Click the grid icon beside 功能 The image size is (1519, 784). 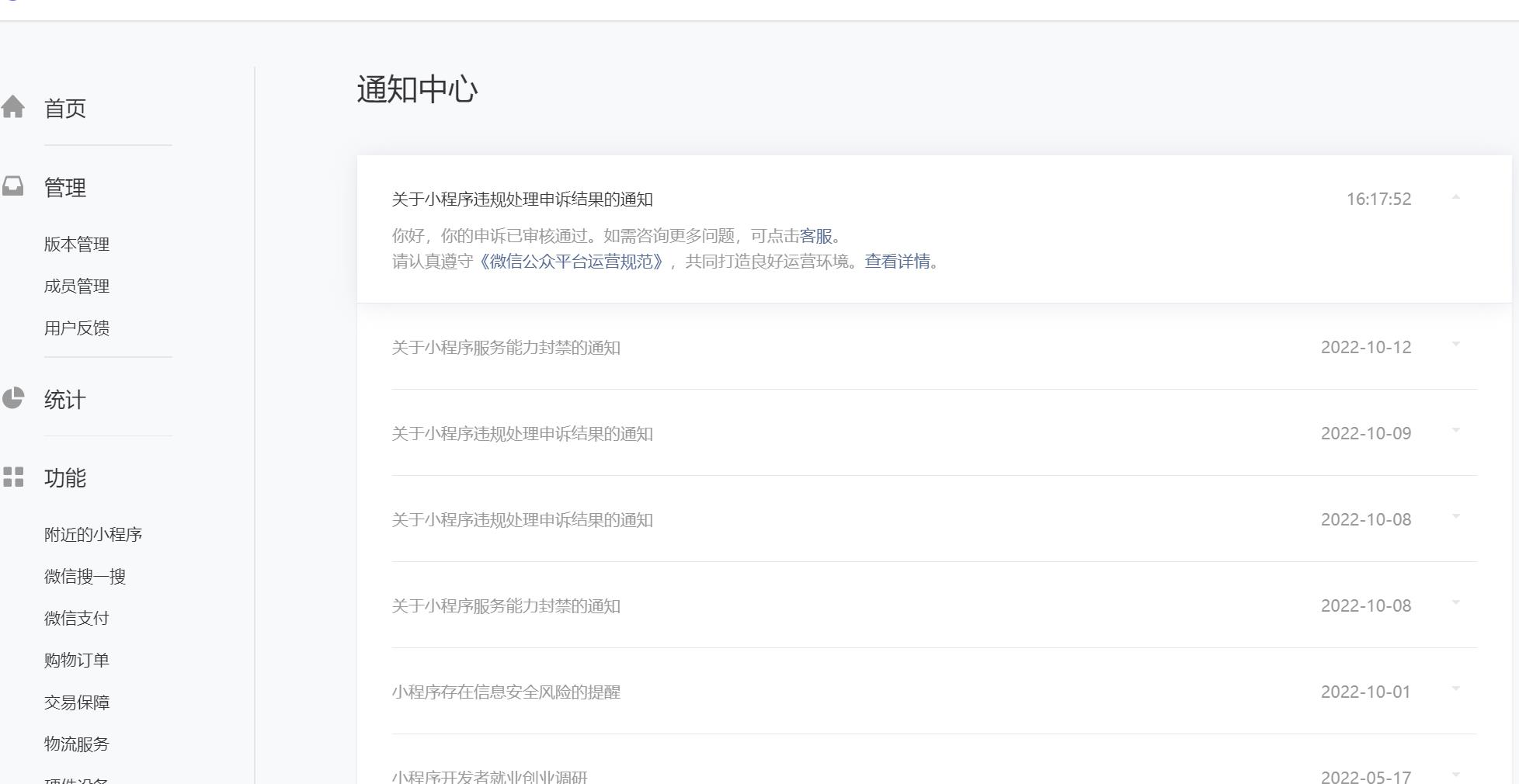click(13, 477)
